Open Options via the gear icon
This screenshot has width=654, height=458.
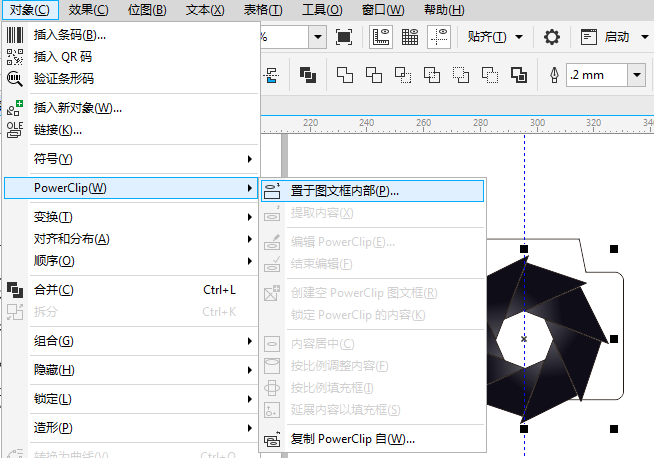[552, 37]
